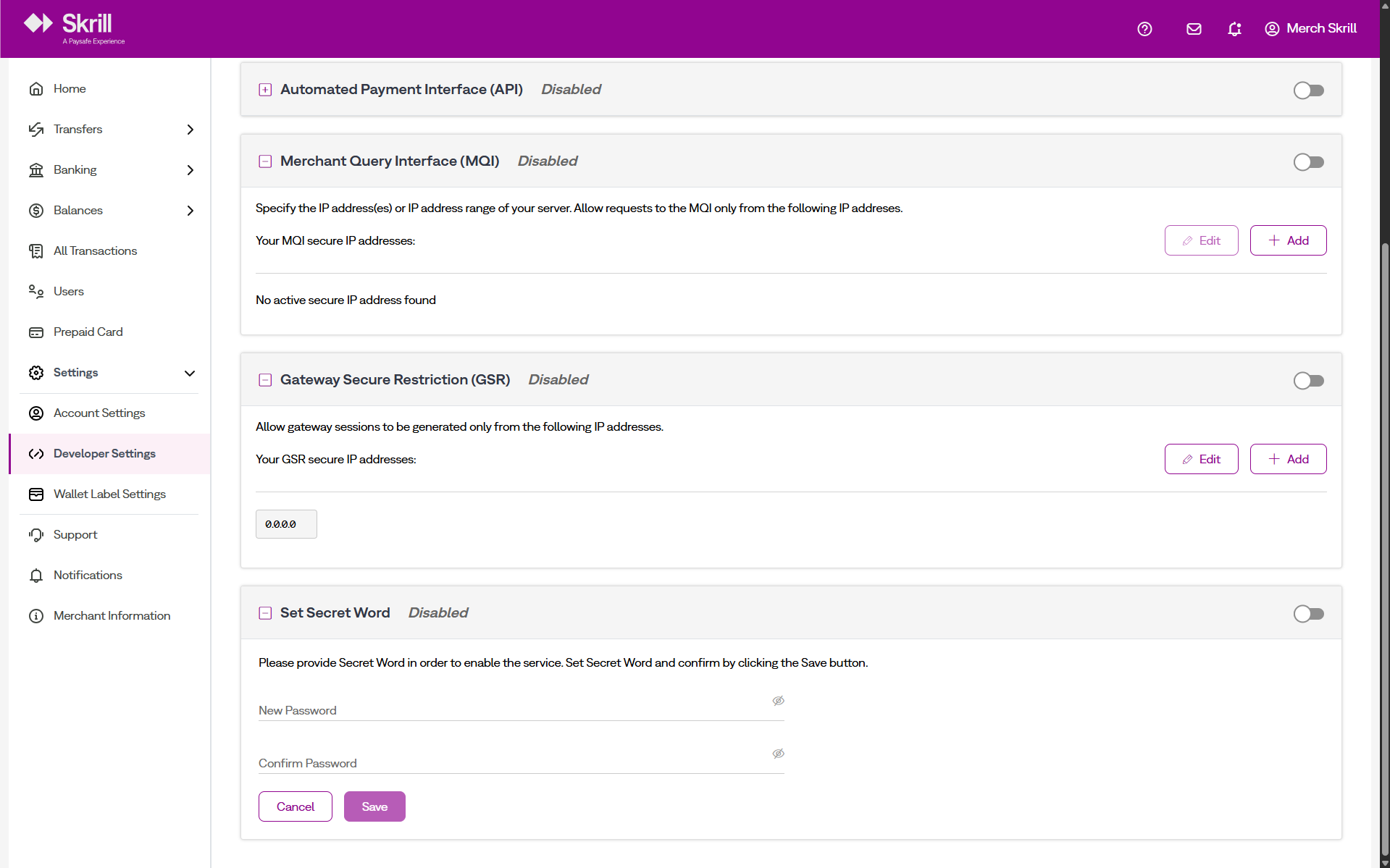The image size is (1390, 868).
Task: Open the messages envelope icon
Action: tap(1194, 29)
